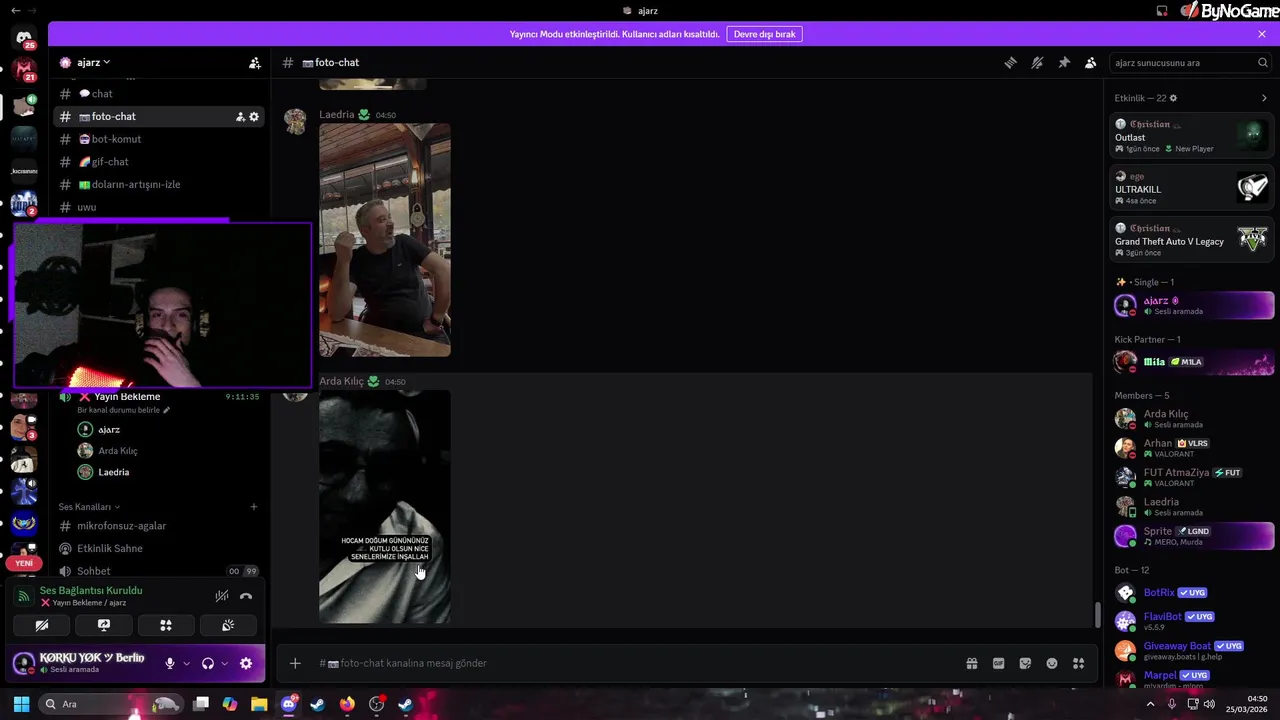Click Bir kanal durumu belirle status link
This screenshot has width=1280, height=720.
tap(123, 410)
